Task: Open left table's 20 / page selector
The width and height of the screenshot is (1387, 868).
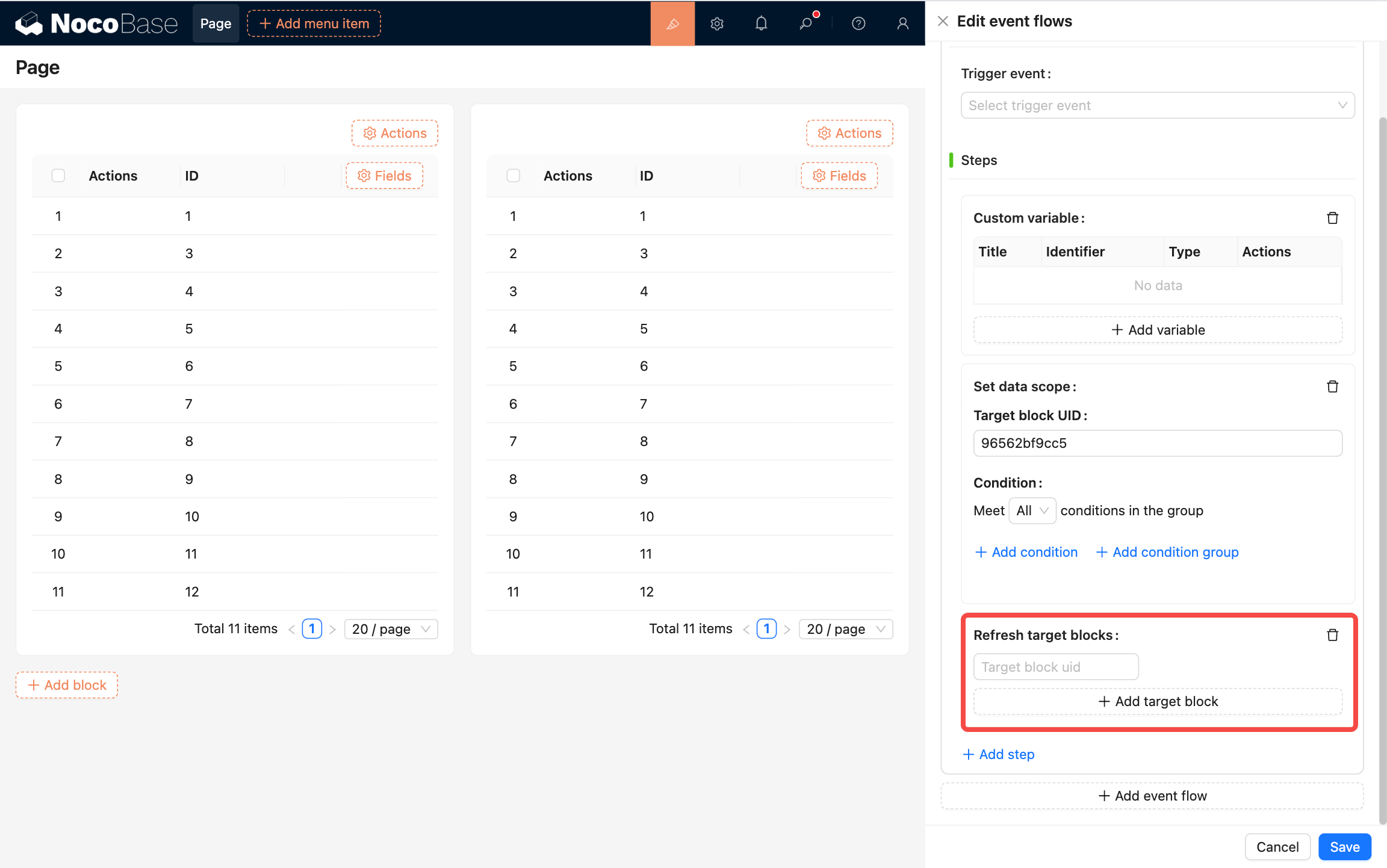Action: tap(391, 629)
